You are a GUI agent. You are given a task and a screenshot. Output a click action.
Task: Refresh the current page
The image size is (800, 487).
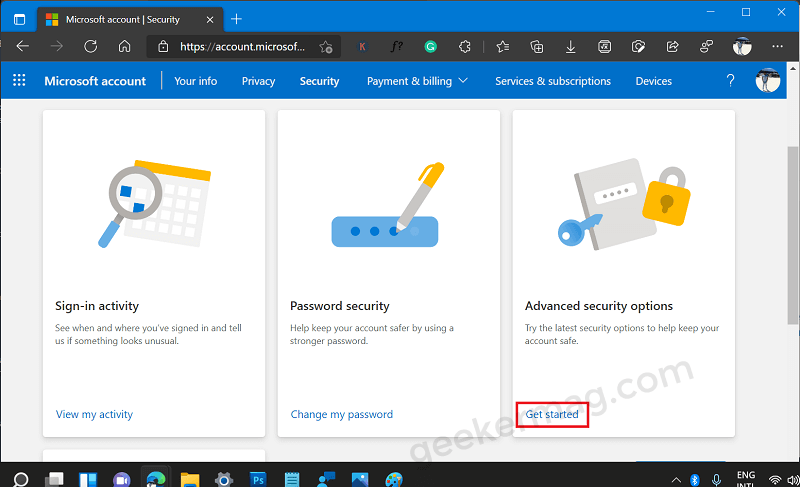click(x=91, y=46)
